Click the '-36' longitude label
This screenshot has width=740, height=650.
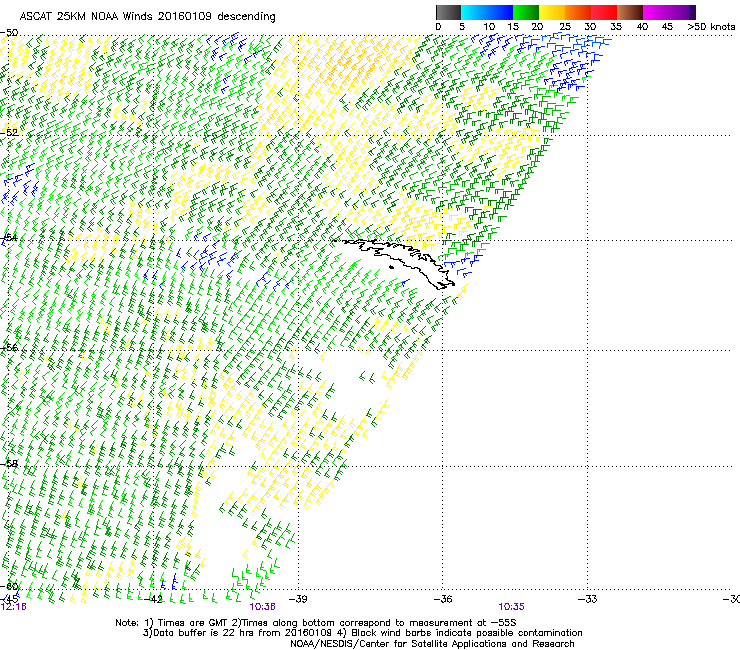pos(443,599)
